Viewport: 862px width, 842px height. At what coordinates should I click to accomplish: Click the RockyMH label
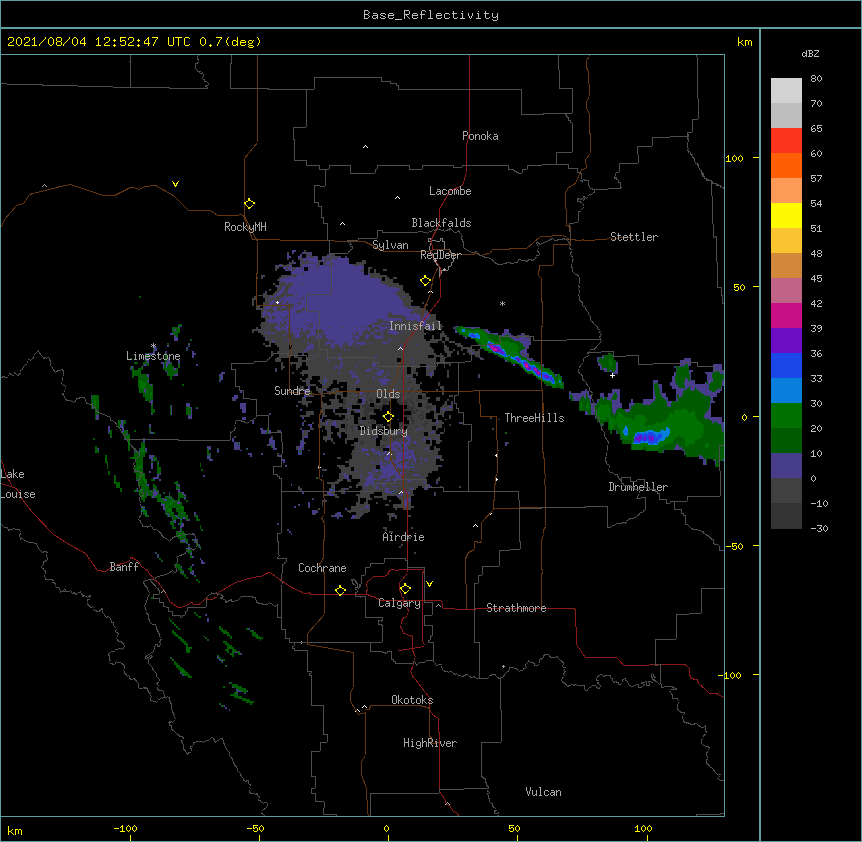point(245,227)
